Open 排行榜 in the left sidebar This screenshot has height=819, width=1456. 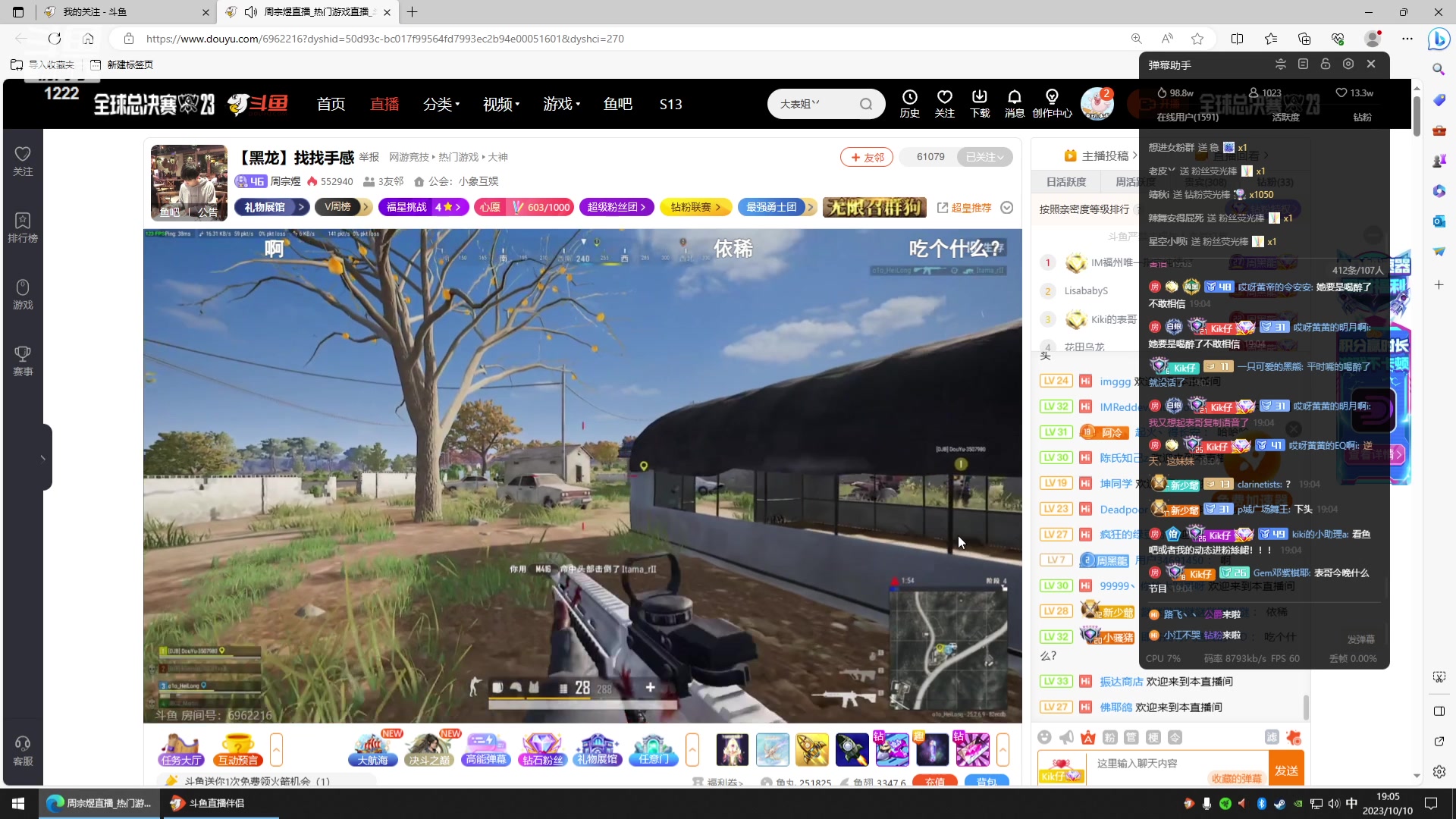[23, 227]
